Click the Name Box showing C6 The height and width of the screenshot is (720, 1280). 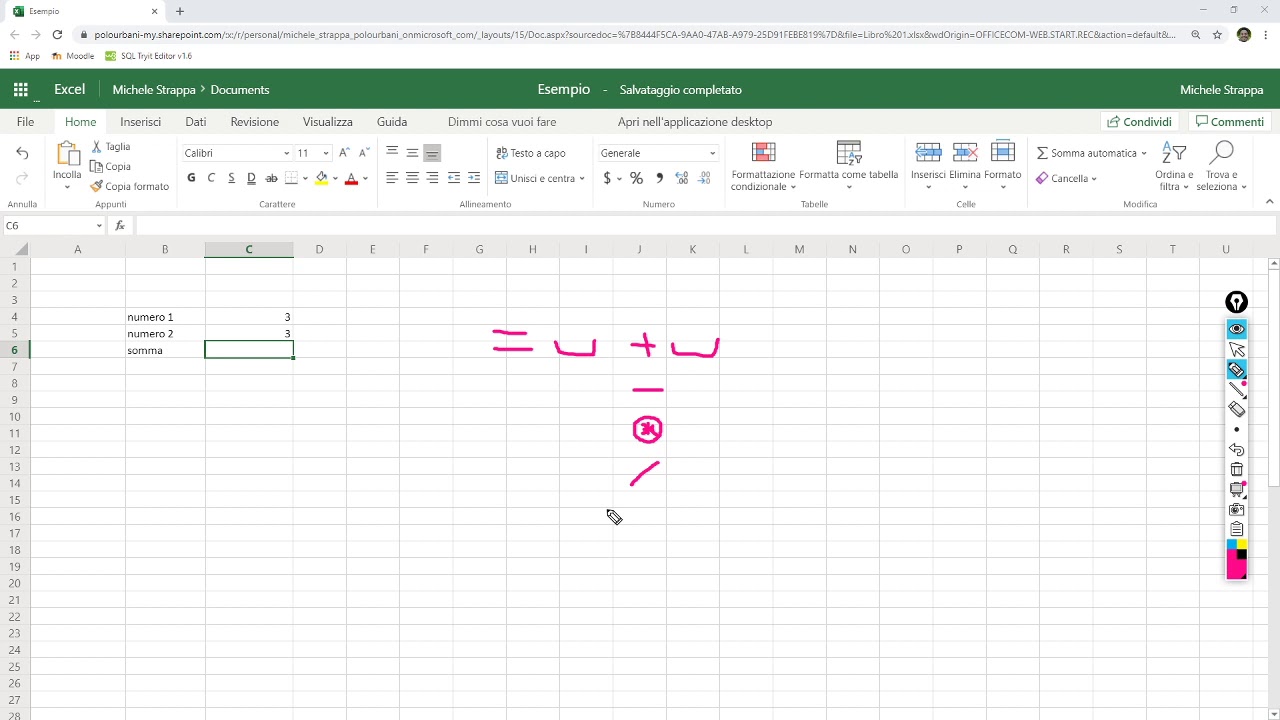pyautogui.click(x=54, y=226)
